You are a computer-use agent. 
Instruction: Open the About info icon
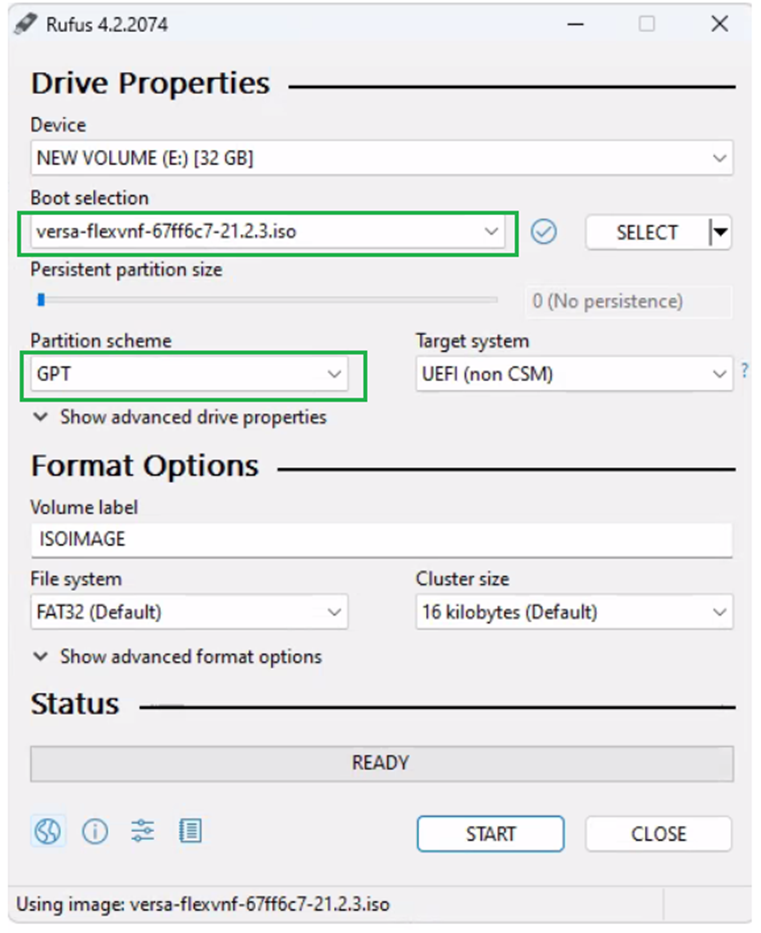coord(95,831)
